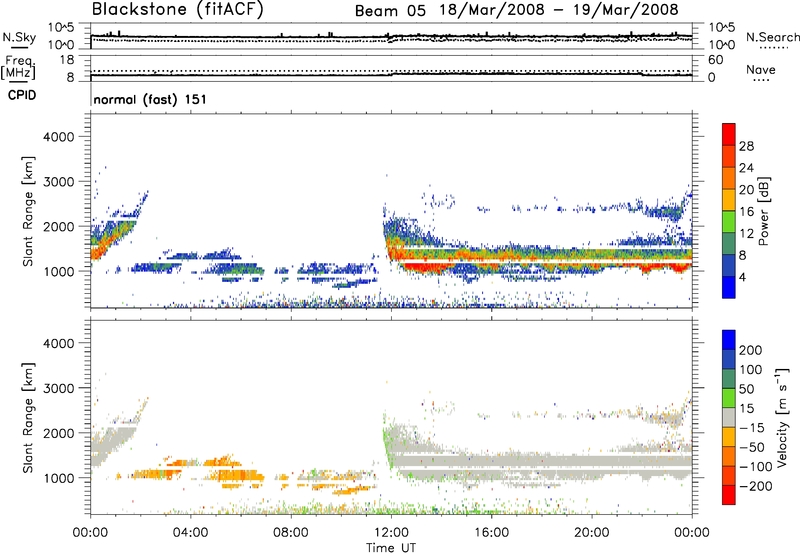Click the 'normal (fast) 151' text
The width and height of the screenshot is (800, 554).
pos(150,99)
